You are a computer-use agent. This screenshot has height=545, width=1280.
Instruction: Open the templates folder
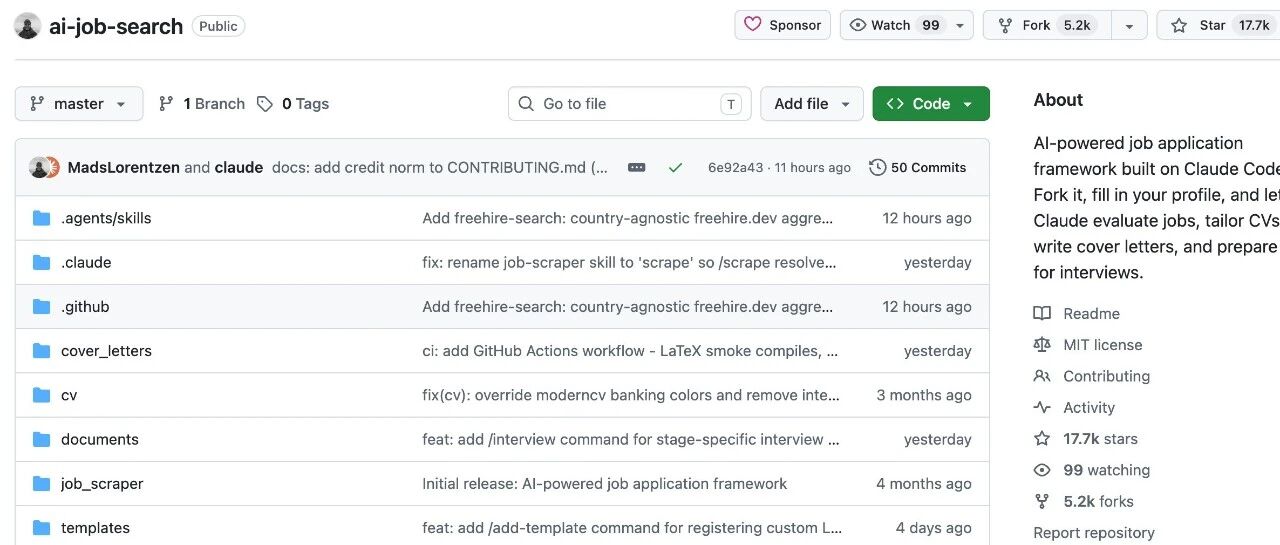coord(95,527)
